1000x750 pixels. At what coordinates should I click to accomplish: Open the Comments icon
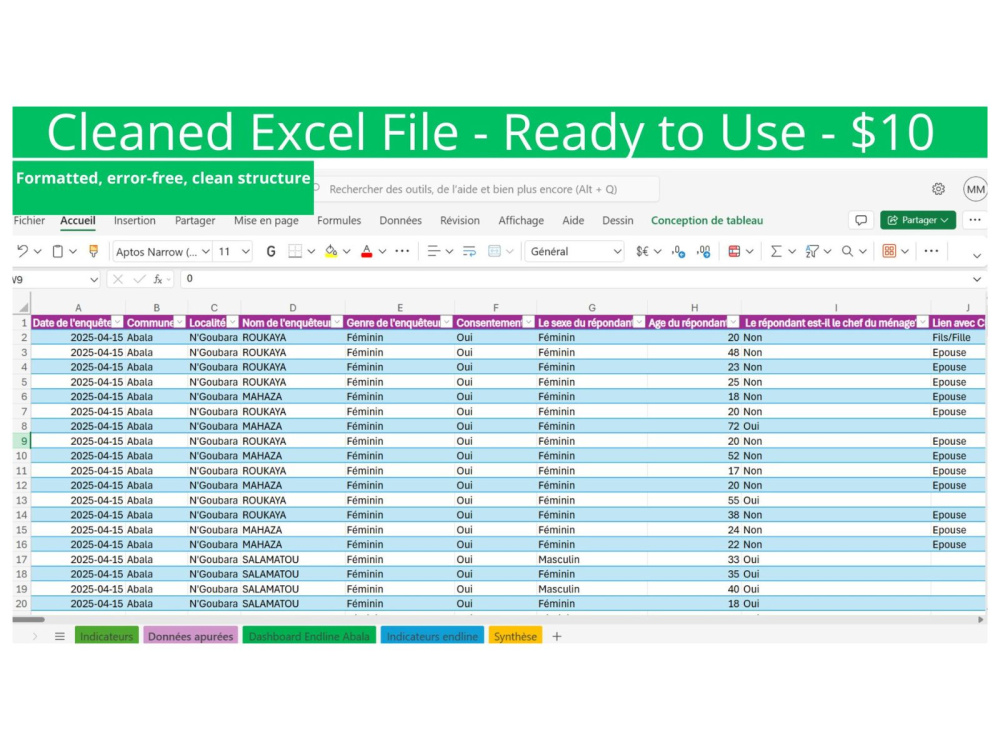click(861, 220)
